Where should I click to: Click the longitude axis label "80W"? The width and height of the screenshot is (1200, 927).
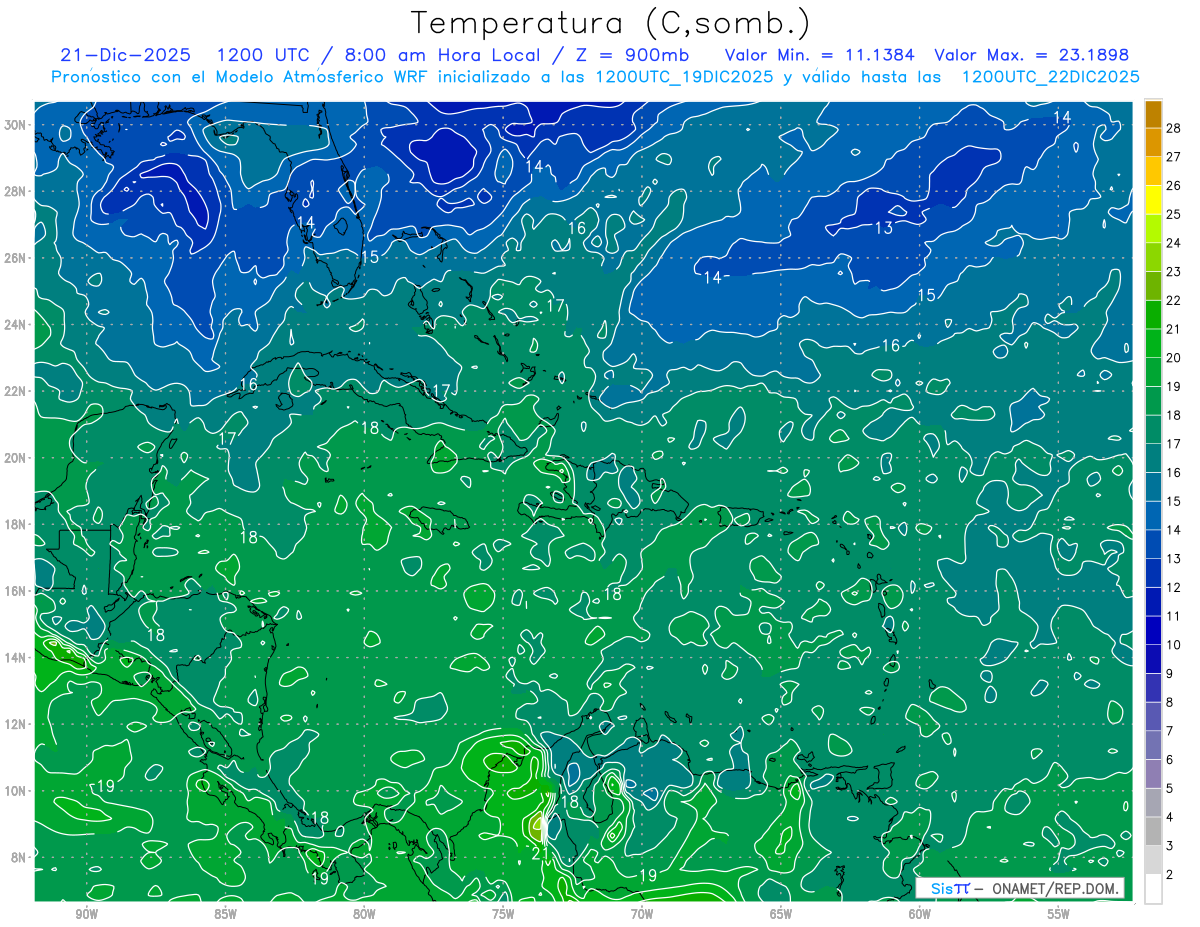click(364, 914)
